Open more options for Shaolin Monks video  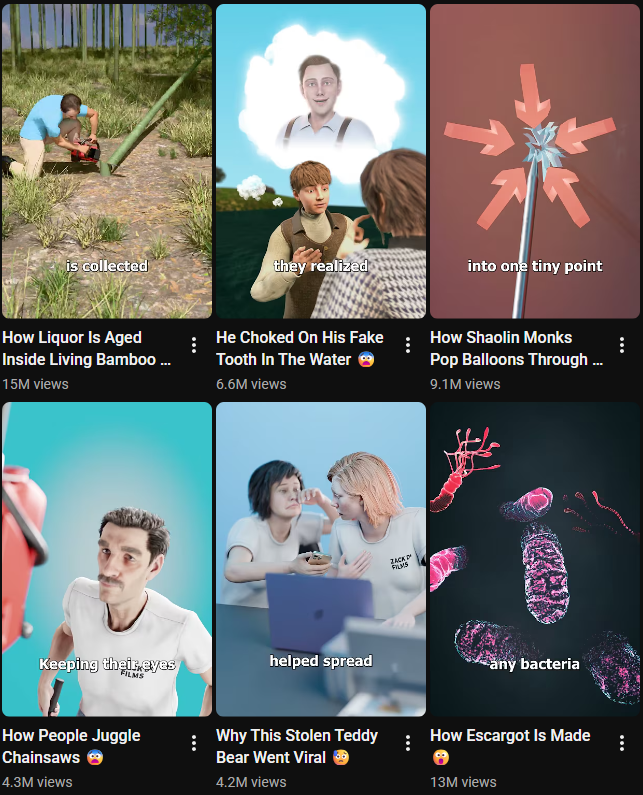click(622, 345)
